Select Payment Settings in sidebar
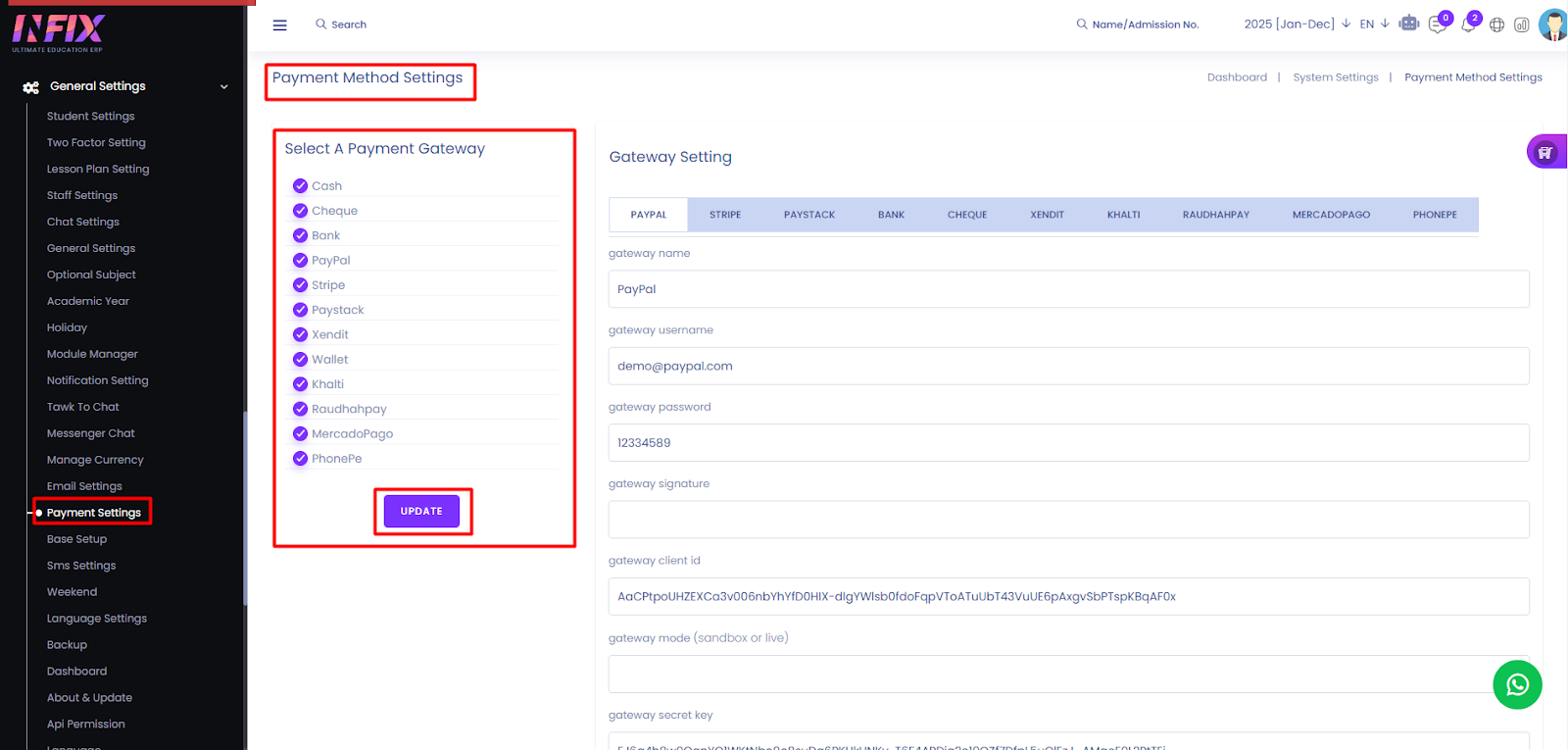 pyautogui.click(x=94, y=513)
